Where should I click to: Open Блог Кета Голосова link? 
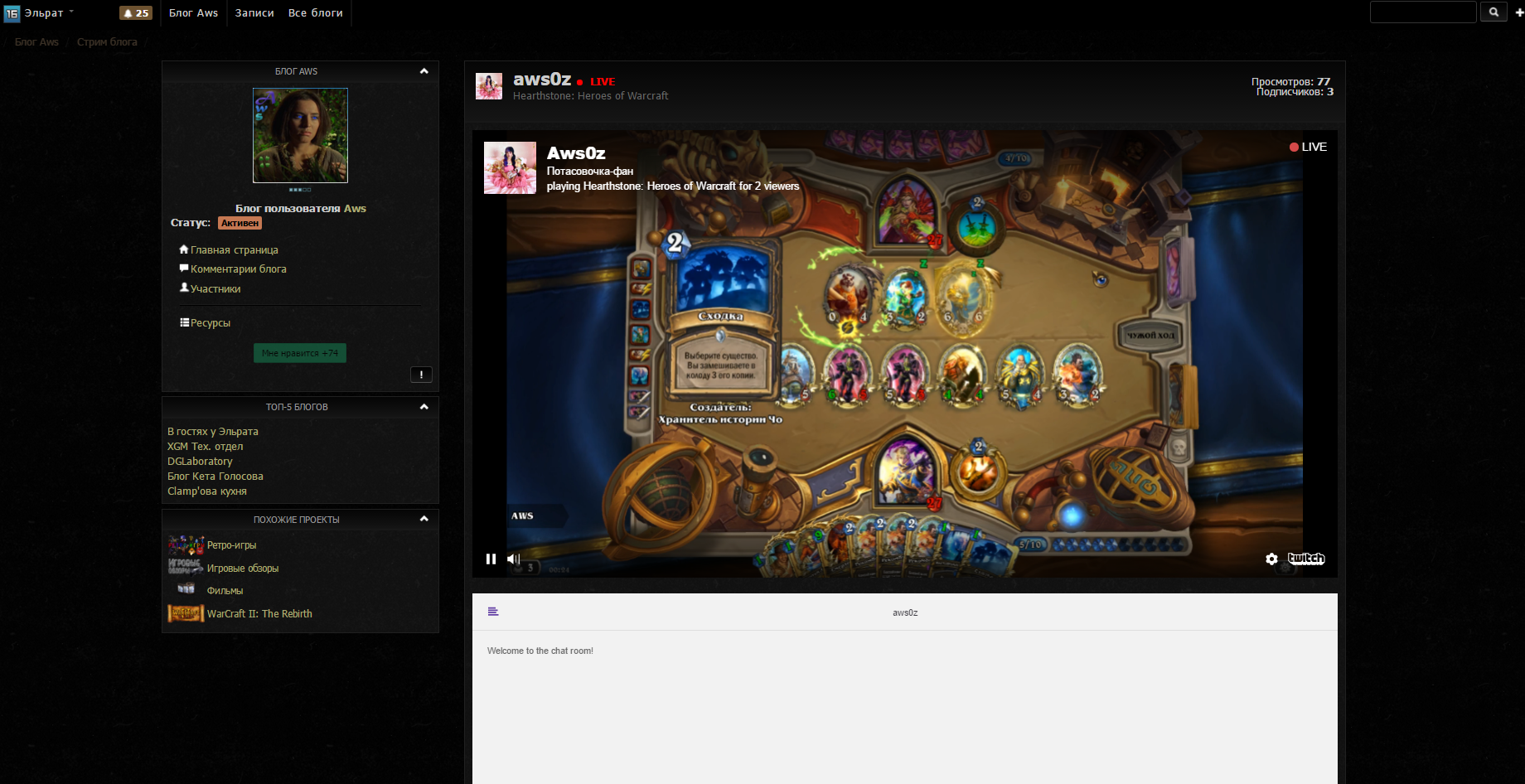click(215, 477)
